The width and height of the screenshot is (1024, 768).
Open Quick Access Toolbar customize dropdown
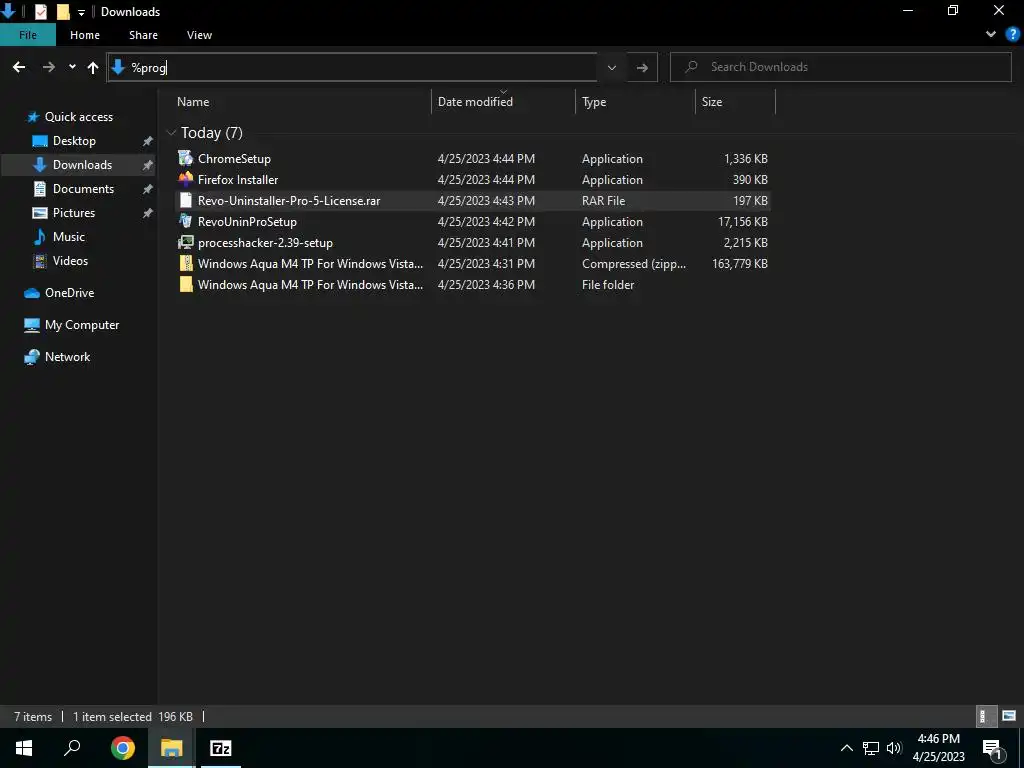(81, 12)
